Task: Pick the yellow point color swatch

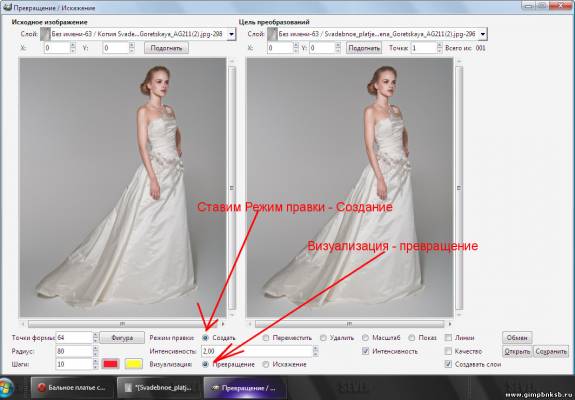Action: (x=134, y=364)
